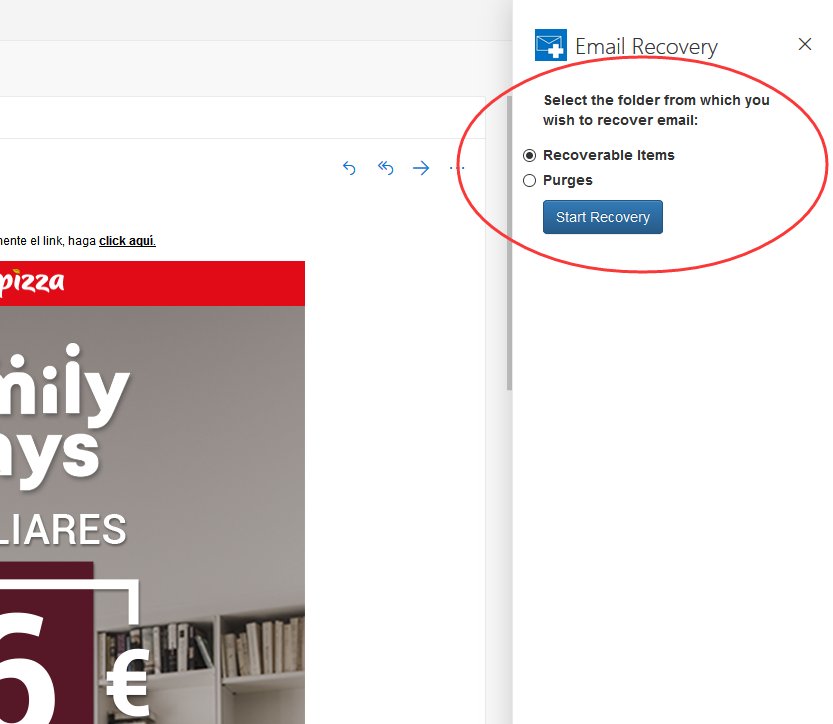The width and height of the screenshot is (833, 724).
Task: Click the Reply All double-arrow icon
Action: 385,168
